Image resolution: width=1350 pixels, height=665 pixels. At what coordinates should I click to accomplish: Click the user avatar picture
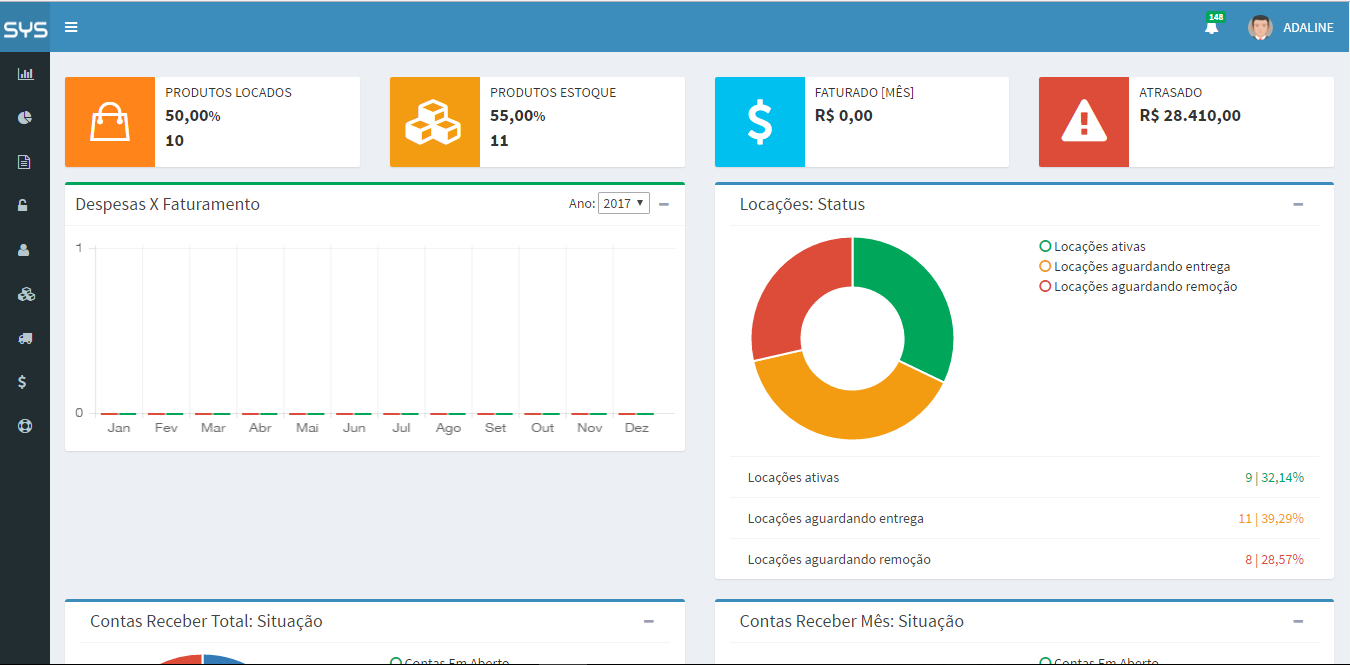point(1260,27)
